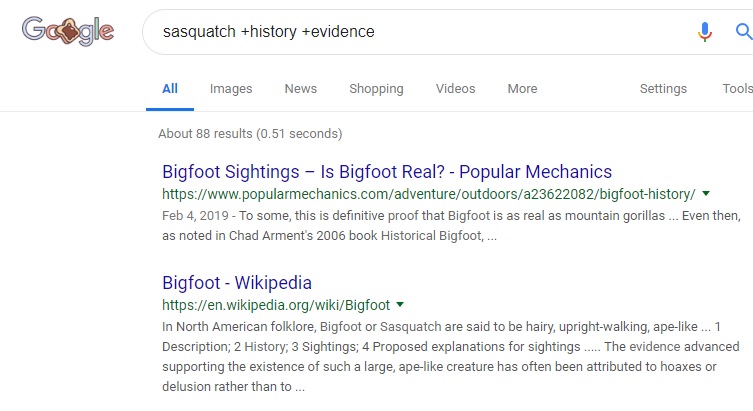The height and width of the screenshot is (411, 753).
Task: Switch to the Videos tab
Action: [x=455, y=89]
